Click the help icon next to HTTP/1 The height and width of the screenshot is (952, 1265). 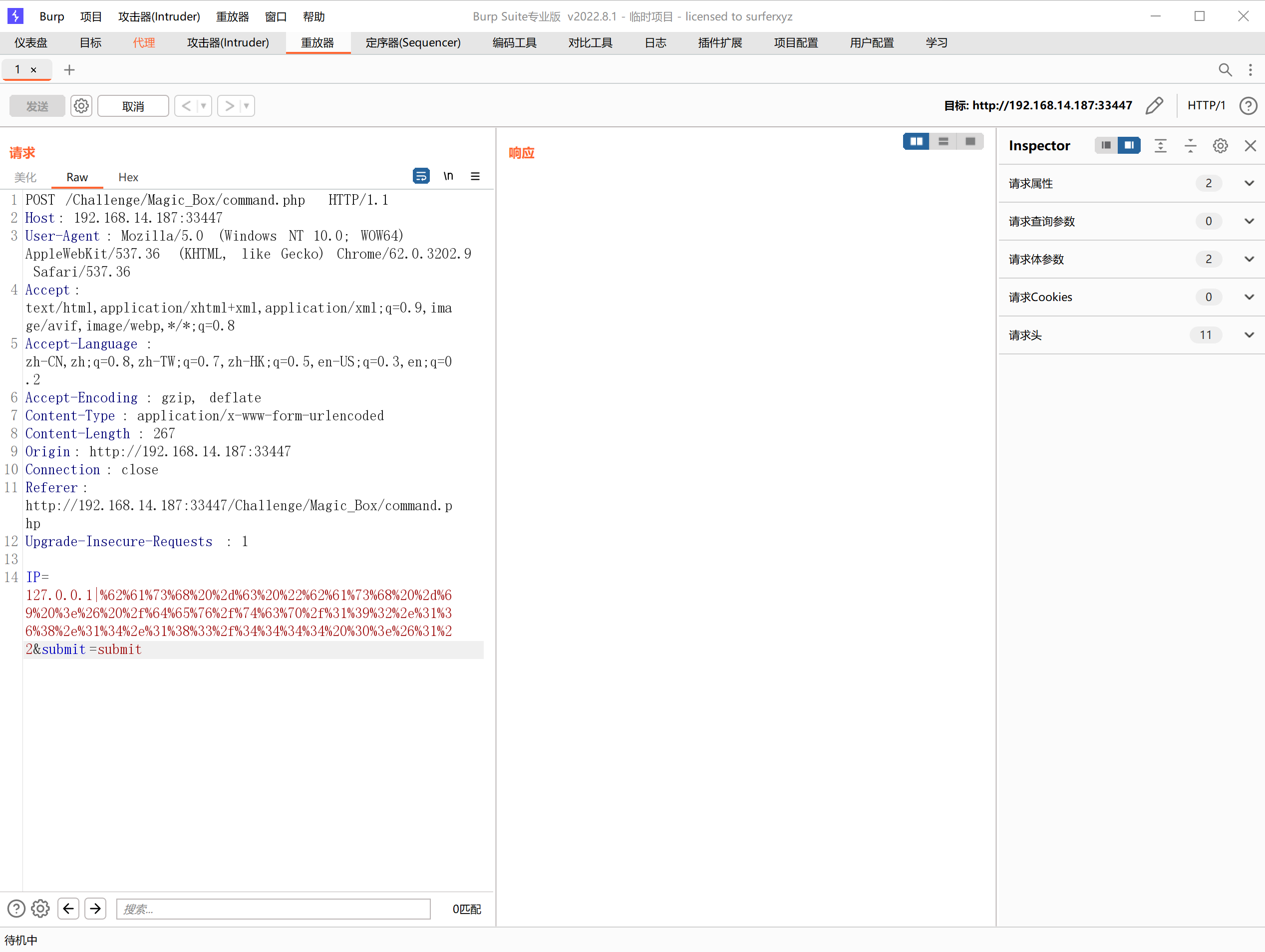(x=1248, y=106)
